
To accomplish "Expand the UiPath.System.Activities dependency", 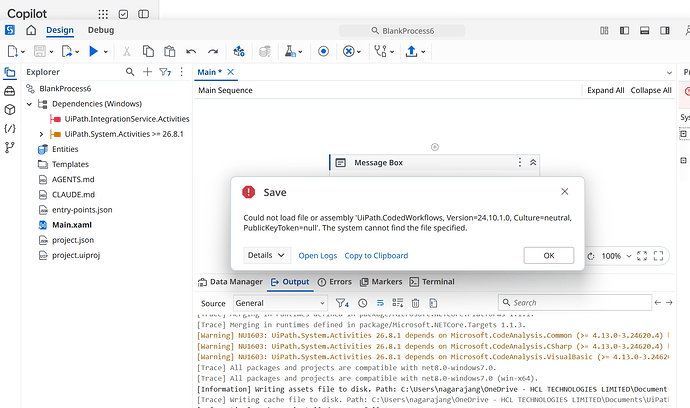I will coord(41,134).
